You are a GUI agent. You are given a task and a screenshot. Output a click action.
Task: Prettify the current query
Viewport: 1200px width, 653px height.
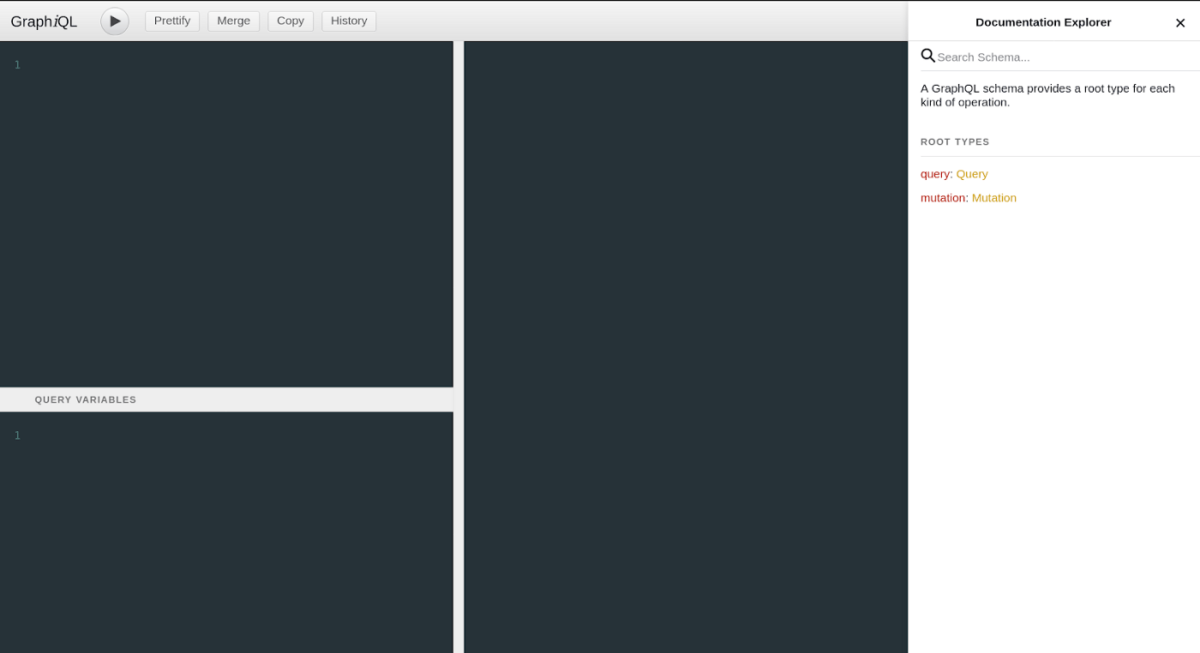click(172, 20)
